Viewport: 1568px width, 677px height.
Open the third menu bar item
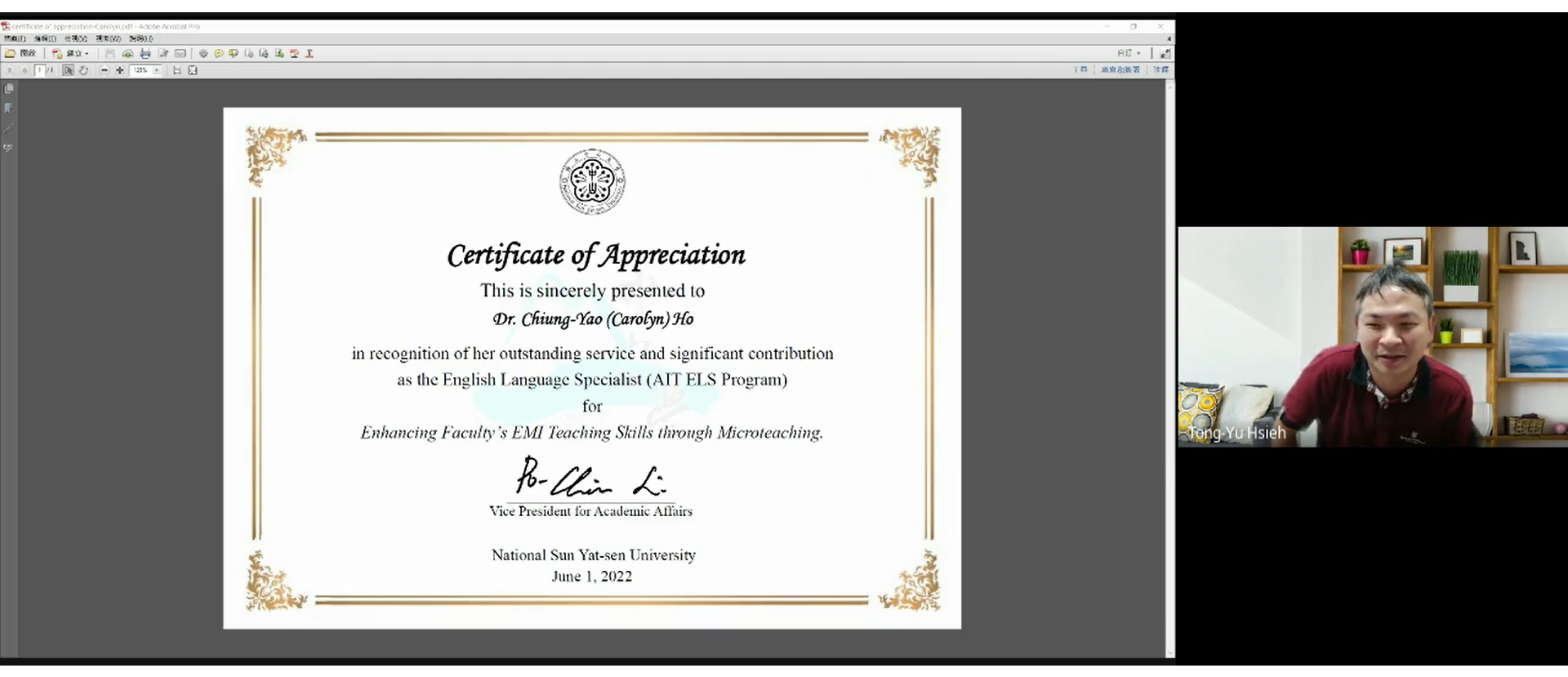coord(76,38)
